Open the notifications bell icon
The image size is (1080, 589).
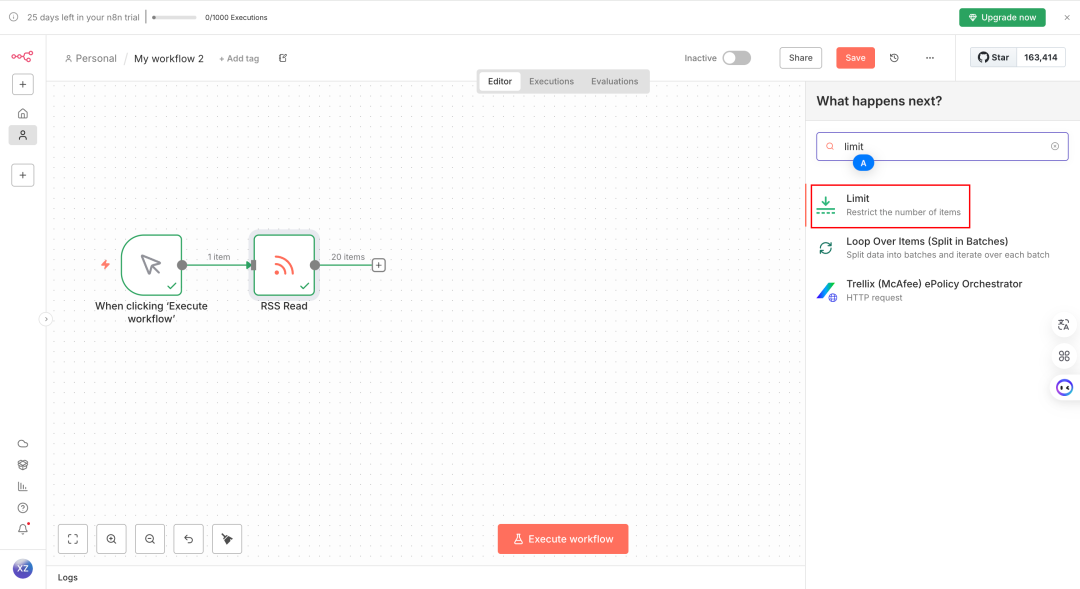(23, 529)
